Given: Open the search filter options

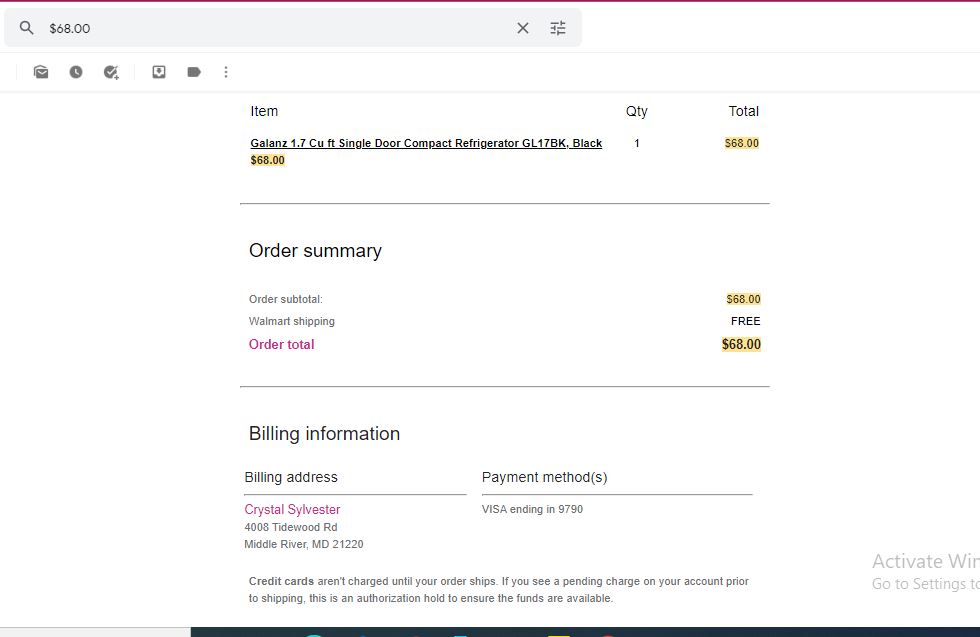Looking at the screenshot, I should click(x=558, y=28).
